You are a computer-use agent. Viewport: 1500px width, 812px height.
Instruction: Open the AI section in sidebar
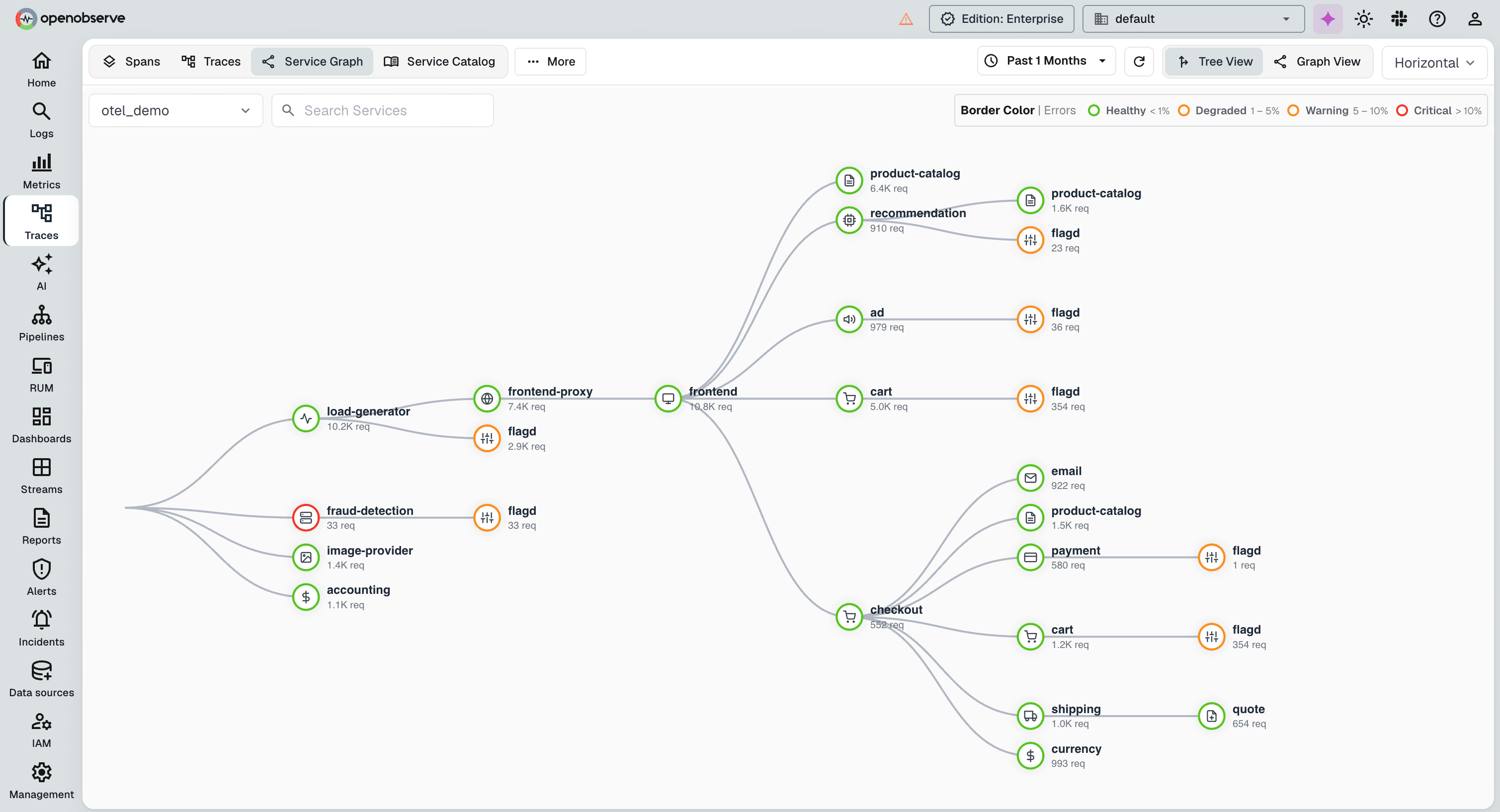click(41, 272)
